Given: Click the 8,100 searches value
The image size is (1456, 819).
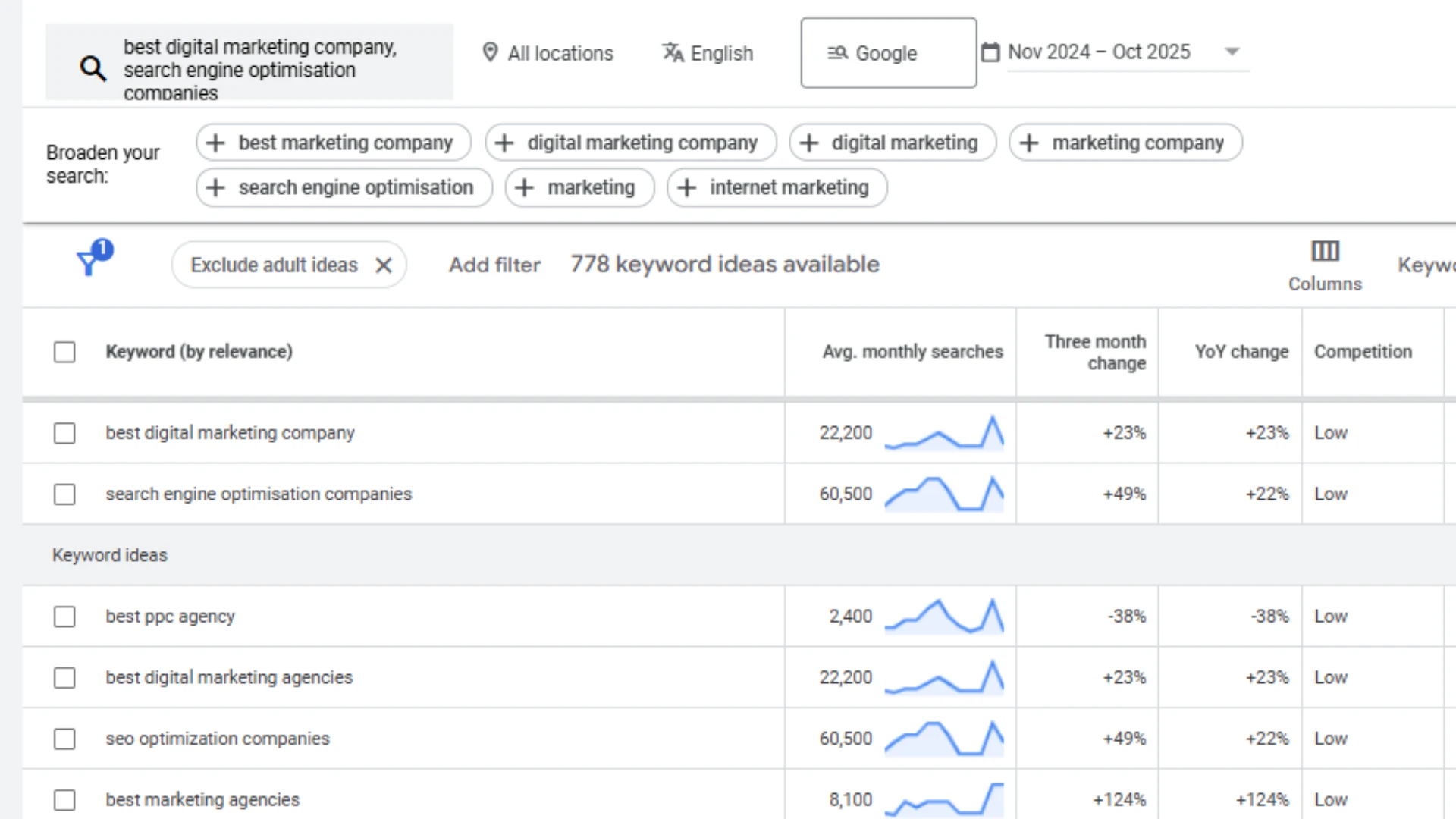Looking at the screenshot, I should point(851,799).
